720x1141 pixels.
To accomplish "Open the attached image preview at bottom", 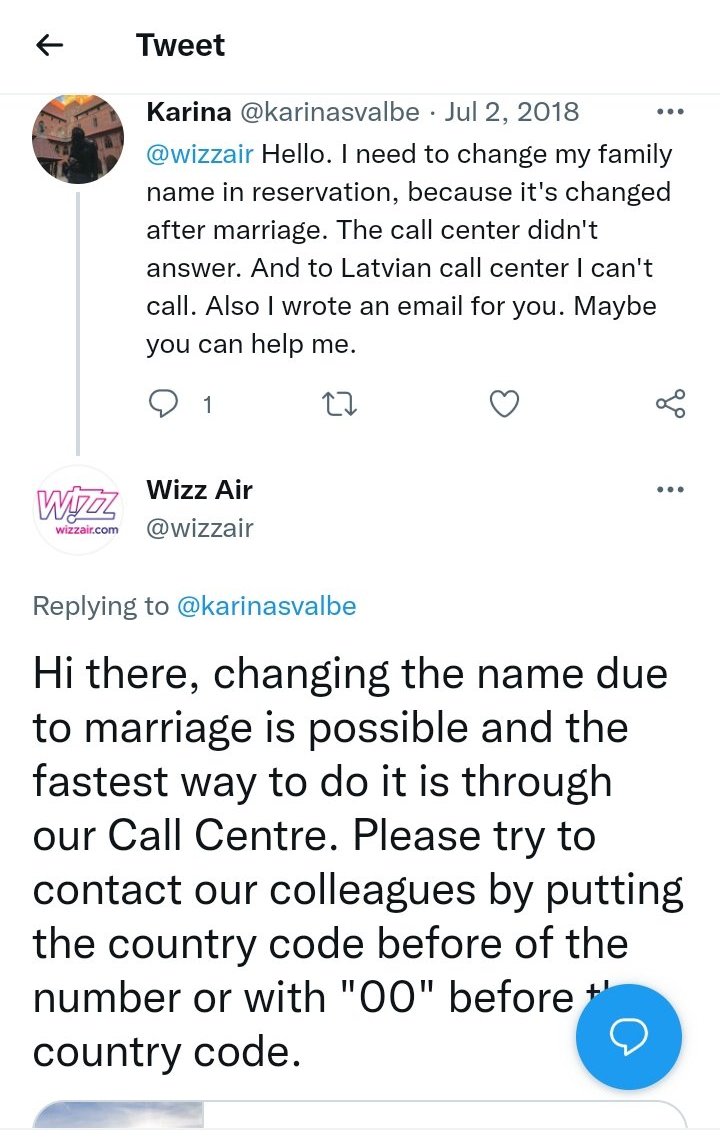I will click(x=119, y=1118).
